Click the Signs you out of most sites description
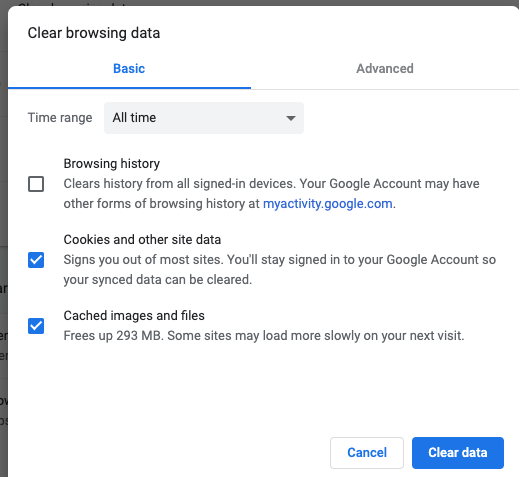The height and width of the screenshot is (477, 519). click(x=280, y=269)
